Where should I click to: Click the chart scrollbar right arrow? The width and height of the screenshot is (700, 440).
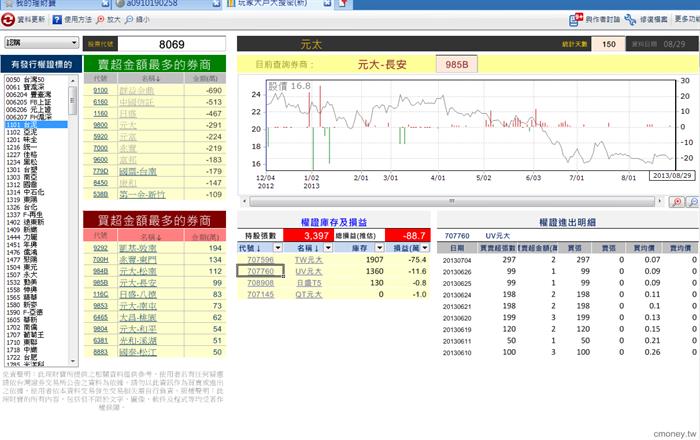[x=660, y=201]
